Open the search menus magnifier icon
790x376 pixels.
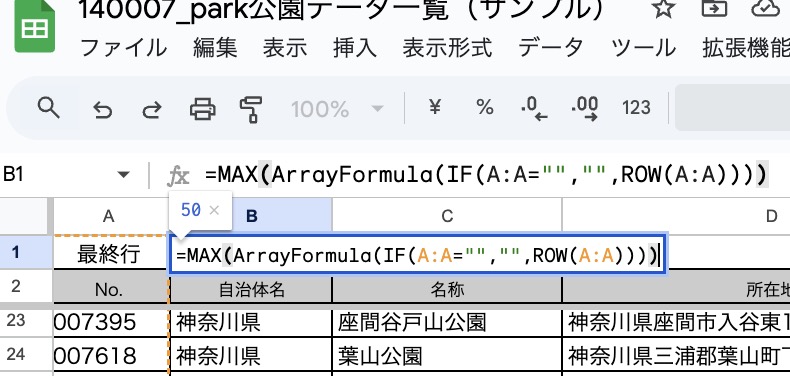(49, 108)
